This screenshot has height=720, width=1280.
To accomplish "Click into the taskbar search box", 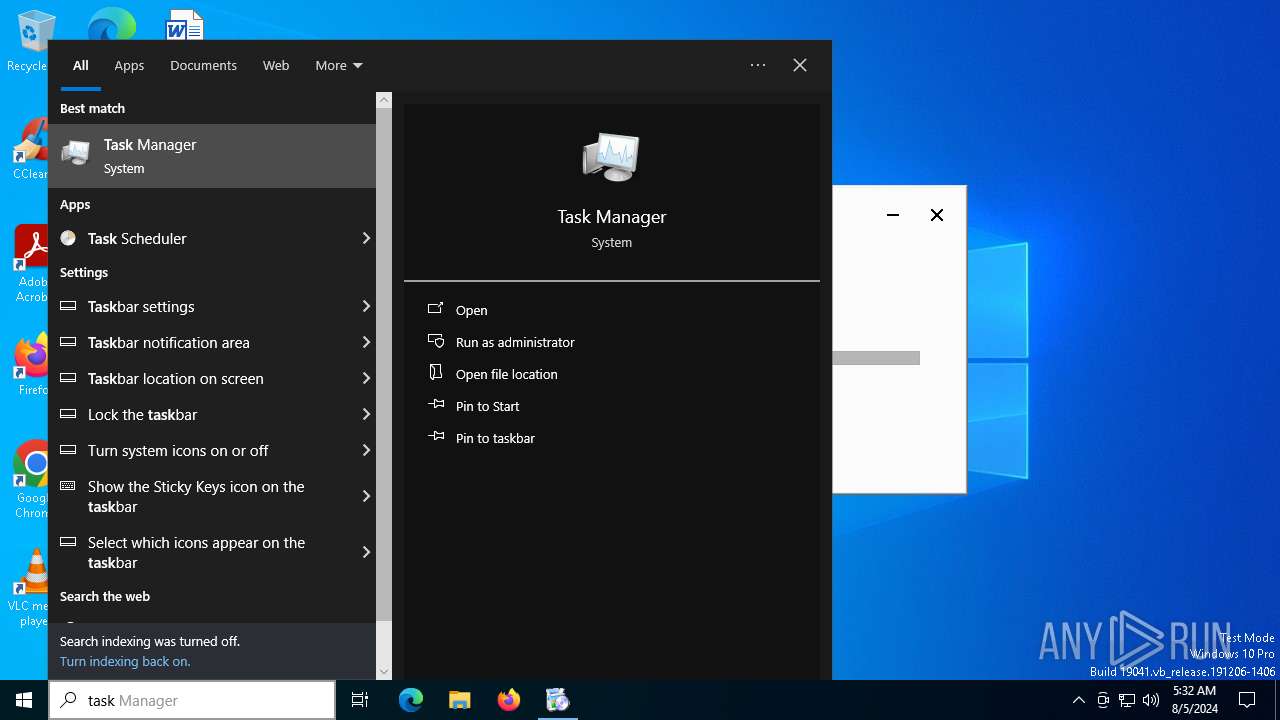I will 192,700.
